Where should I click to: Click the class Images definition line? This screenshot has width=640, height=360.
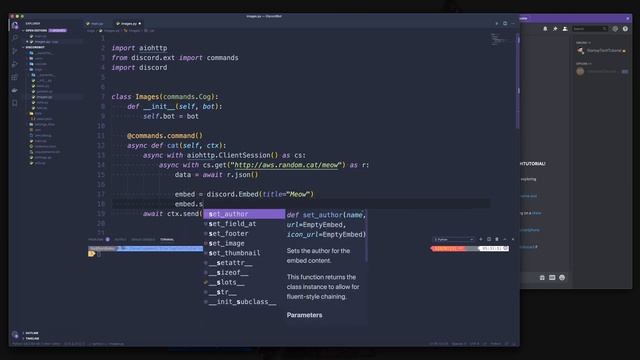coord(165,97)
